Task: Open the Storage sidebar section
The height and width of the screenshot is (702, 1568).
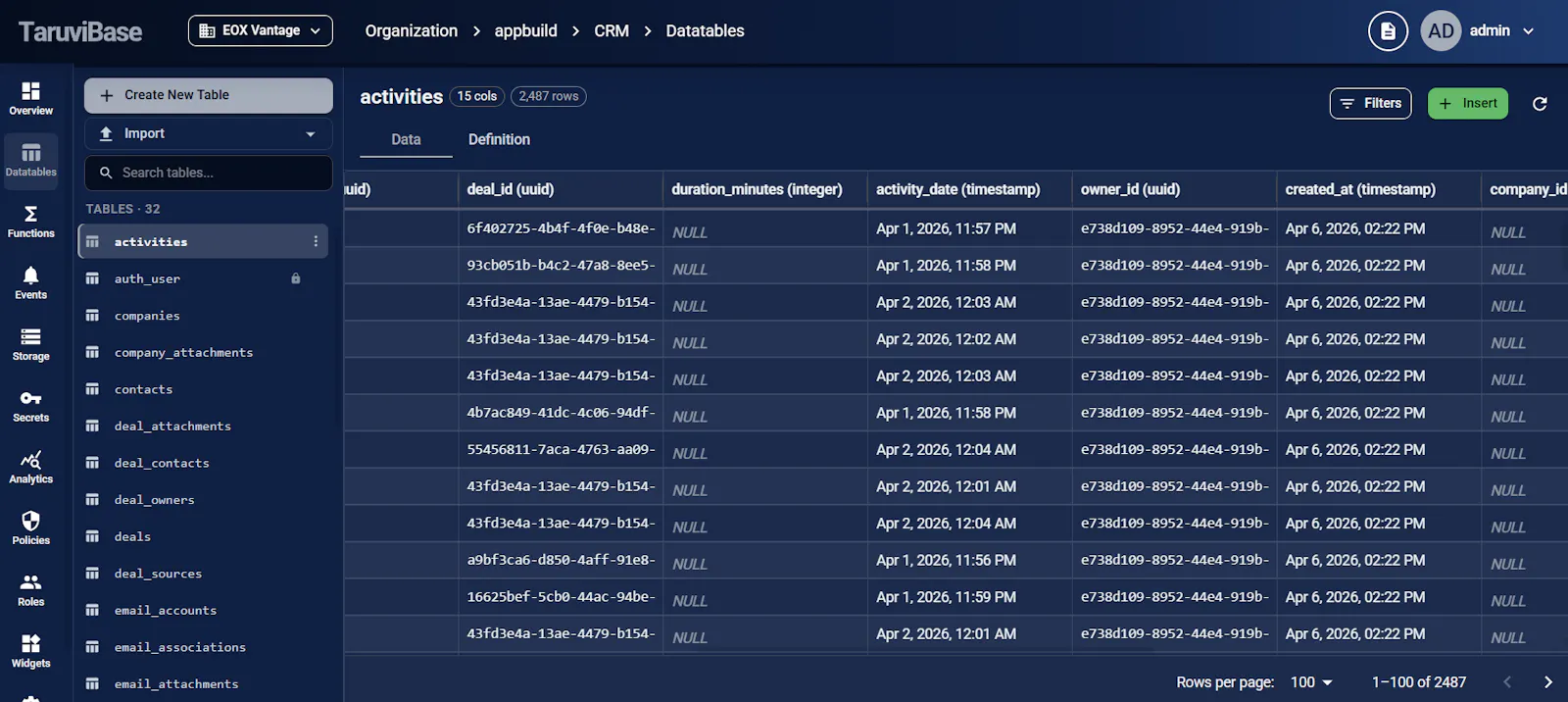Action: coord(31,344)
